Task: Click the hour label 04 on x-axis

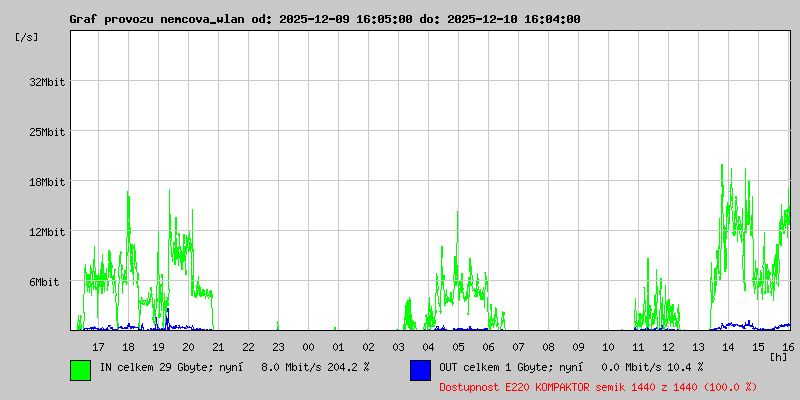Action: click(x=429, y=347)
